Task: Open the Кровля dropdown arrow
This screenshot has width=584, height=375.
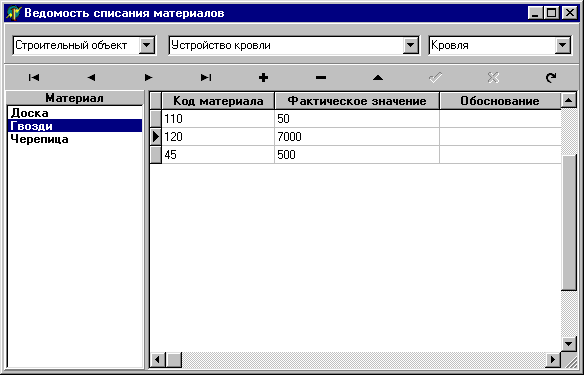Action: (563, 45)
